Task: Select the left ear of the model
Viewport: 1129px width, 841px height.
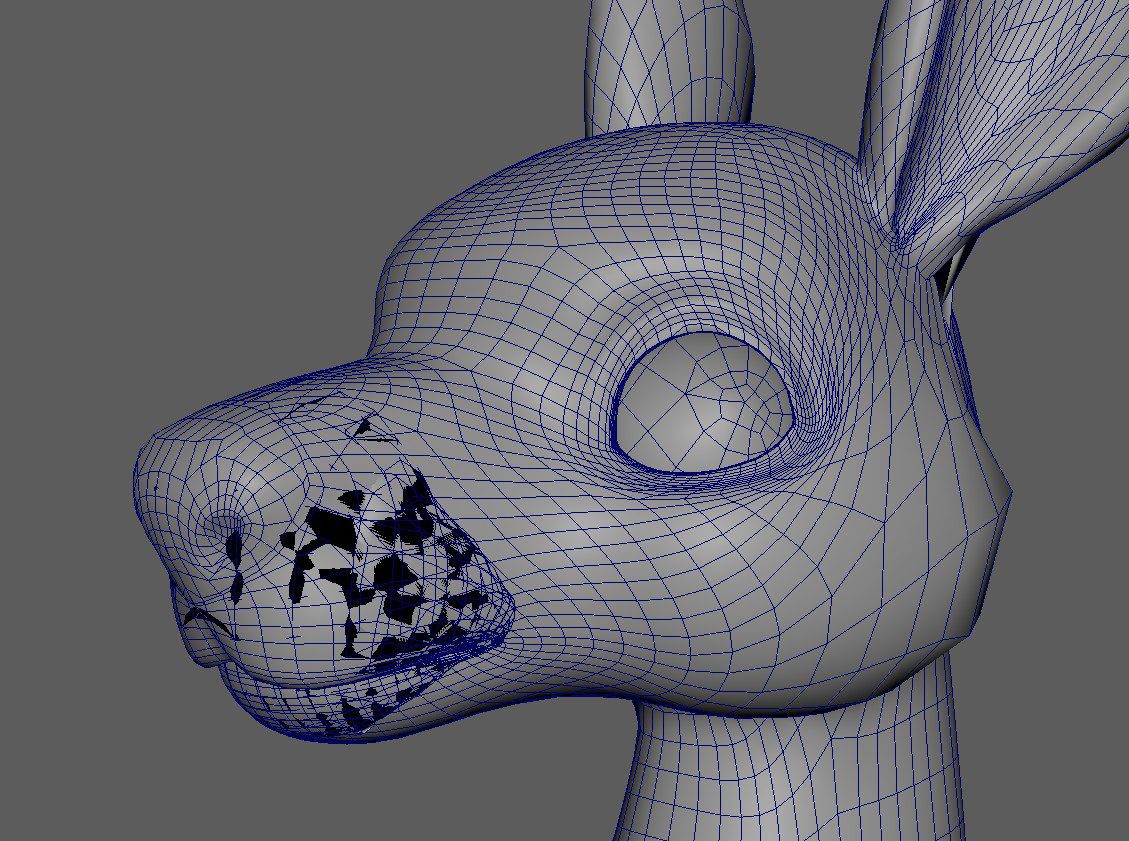Action: (660, 60)
